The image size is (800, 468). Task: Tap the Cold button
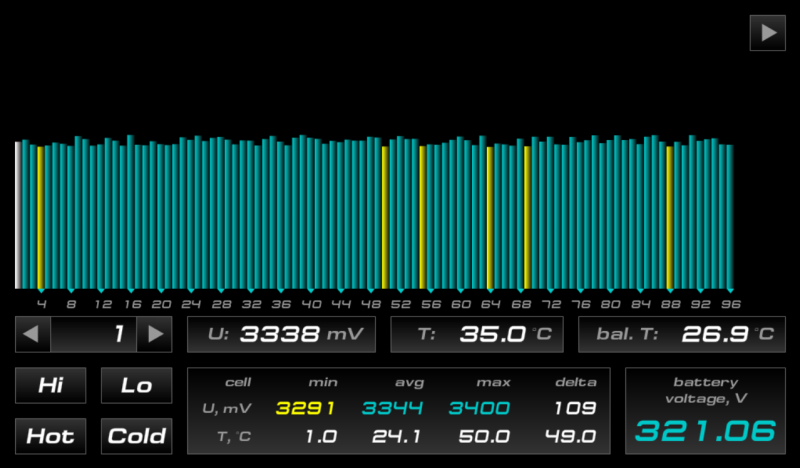136,436
